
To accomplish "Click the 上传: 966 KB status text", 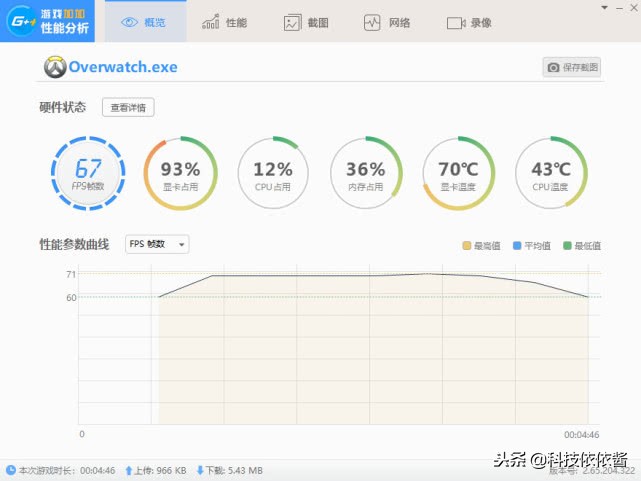I will point(160,471).
